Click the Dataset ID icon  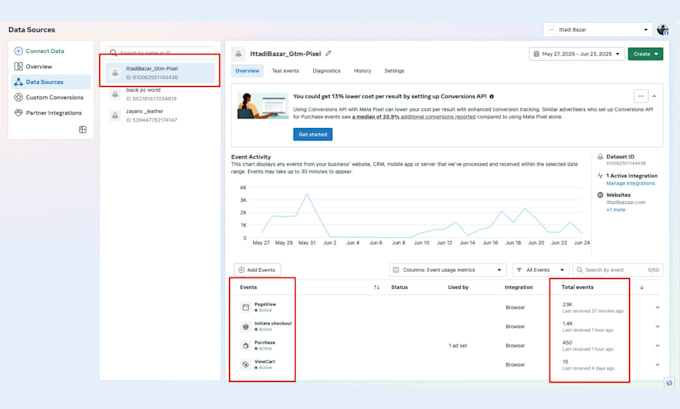click(600, 157)
